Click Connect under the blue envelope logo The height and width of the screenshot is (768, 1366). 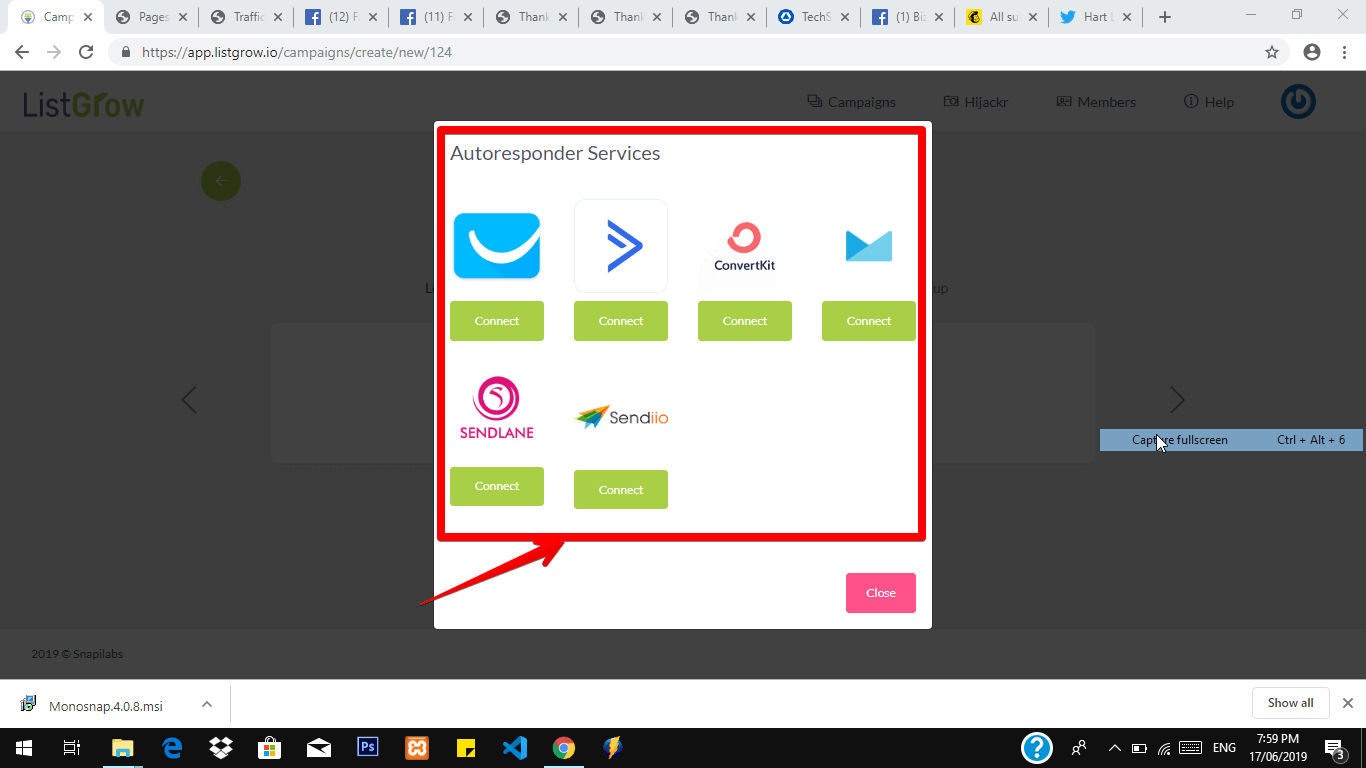tap(869, 321)
